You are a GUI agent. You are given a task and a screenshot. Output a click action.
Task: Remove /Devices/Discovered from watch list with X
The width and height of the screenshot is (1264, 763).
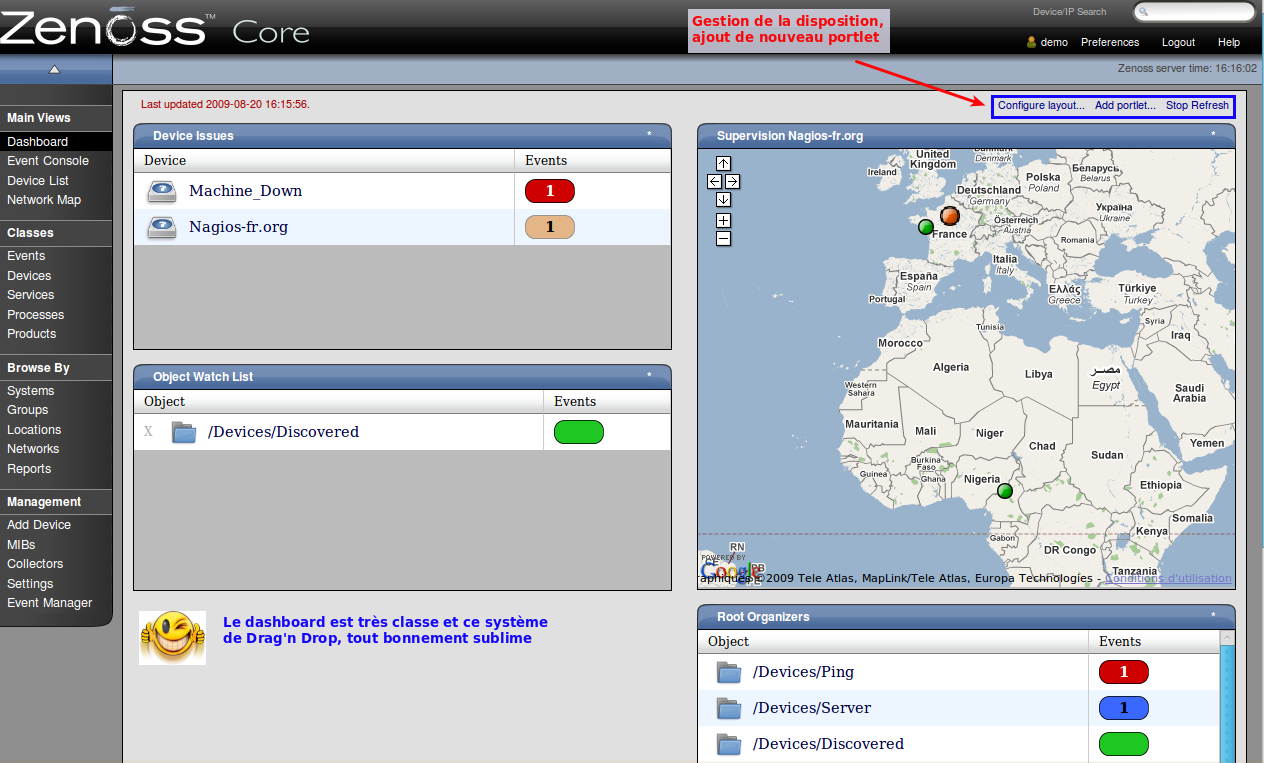tap(149, 432)
